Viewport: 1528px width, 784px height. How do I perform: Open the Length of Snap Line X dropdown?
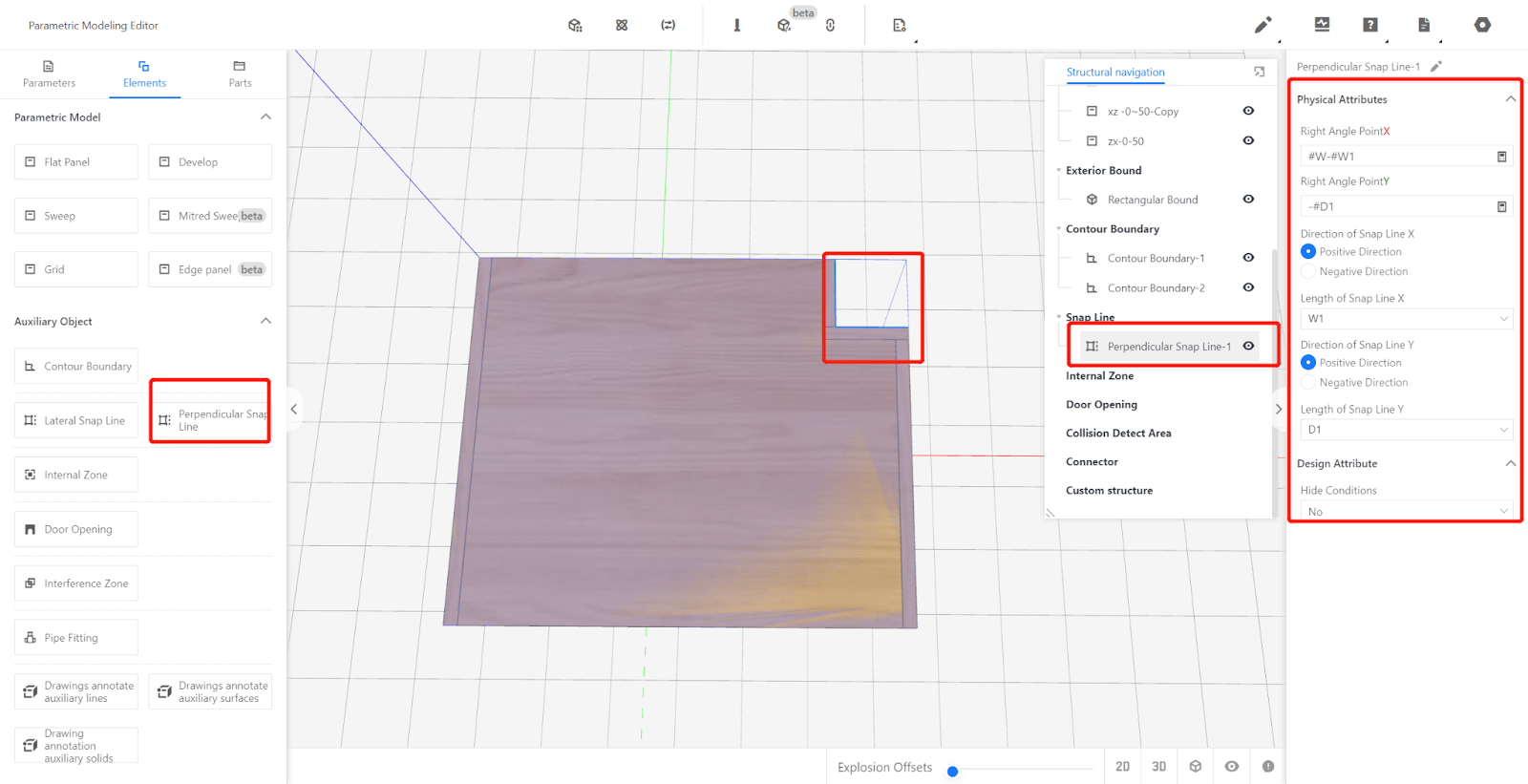[x=1406, y=319]
